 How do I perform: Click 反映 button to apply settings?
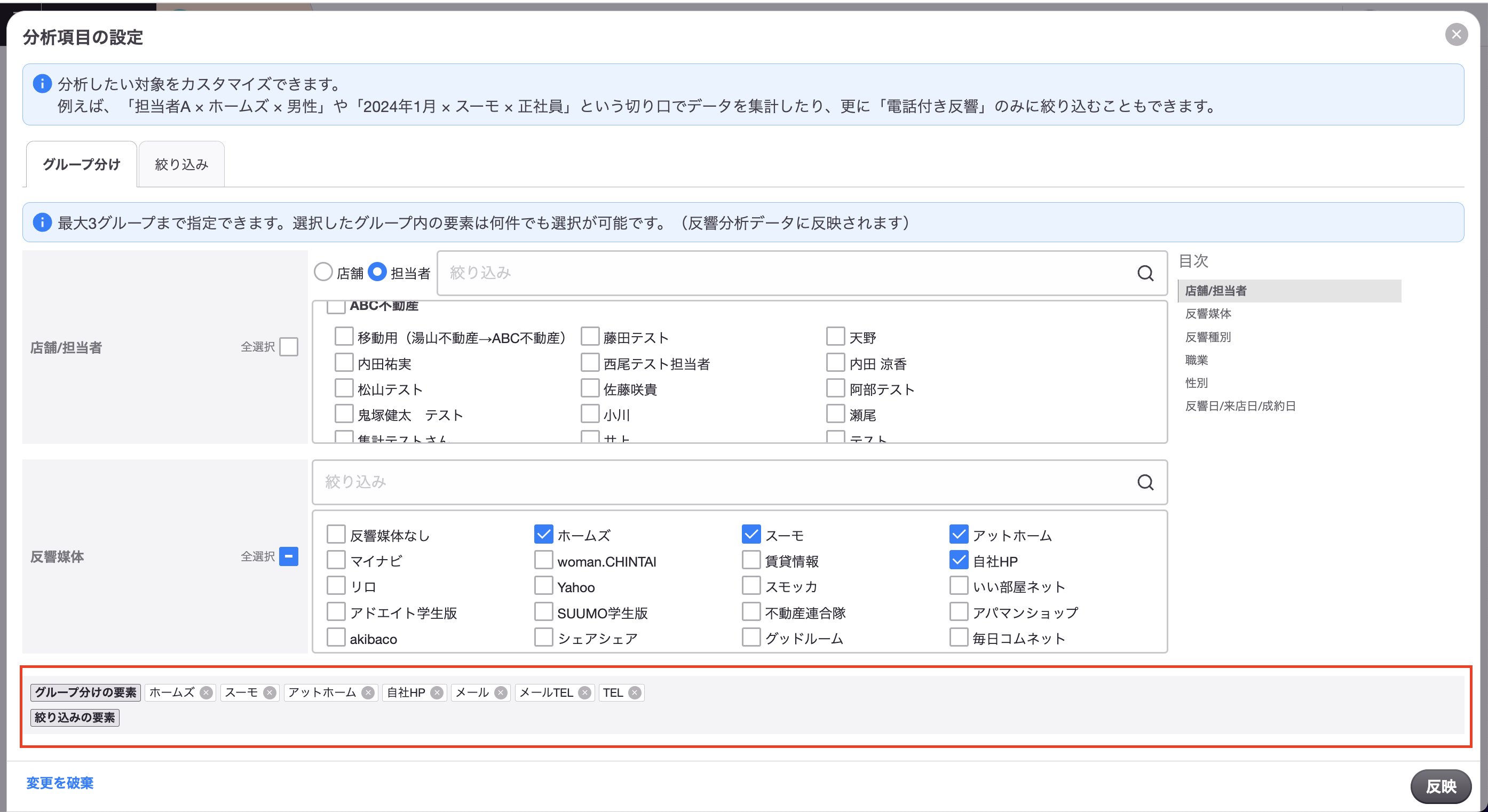click(x=1440, y=786)
